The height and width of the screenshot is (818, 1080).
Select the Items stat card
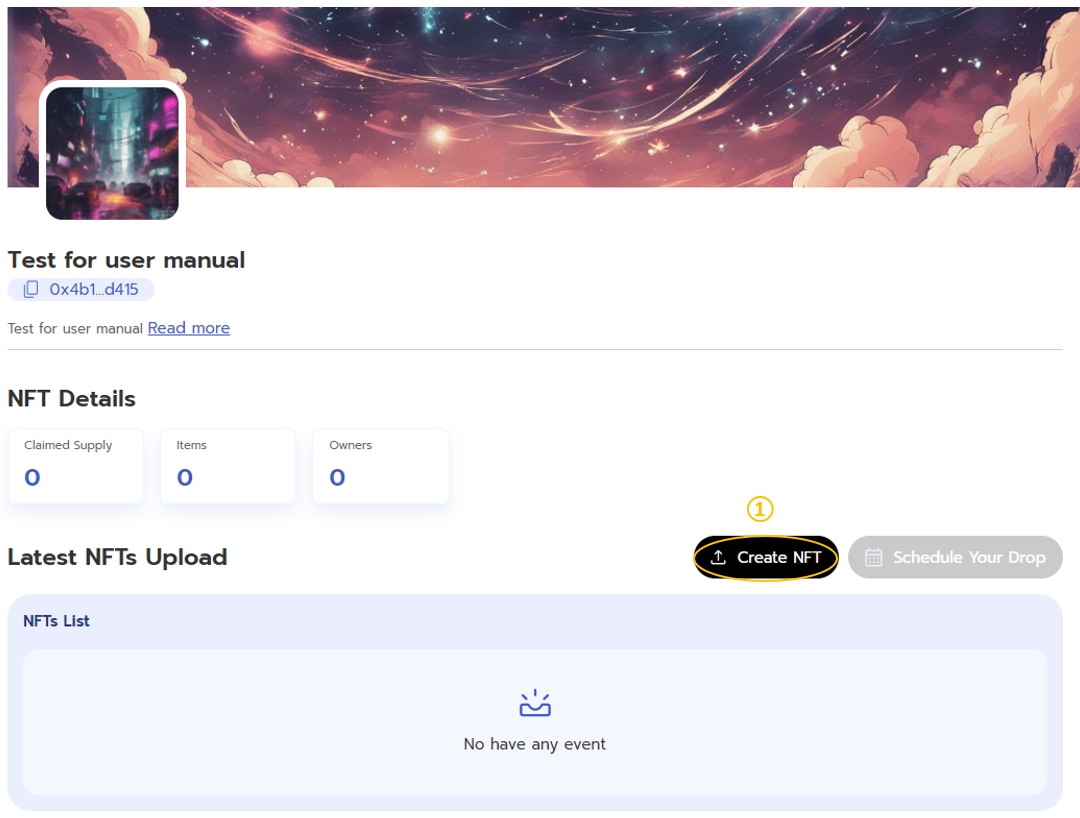pos(228,466)
